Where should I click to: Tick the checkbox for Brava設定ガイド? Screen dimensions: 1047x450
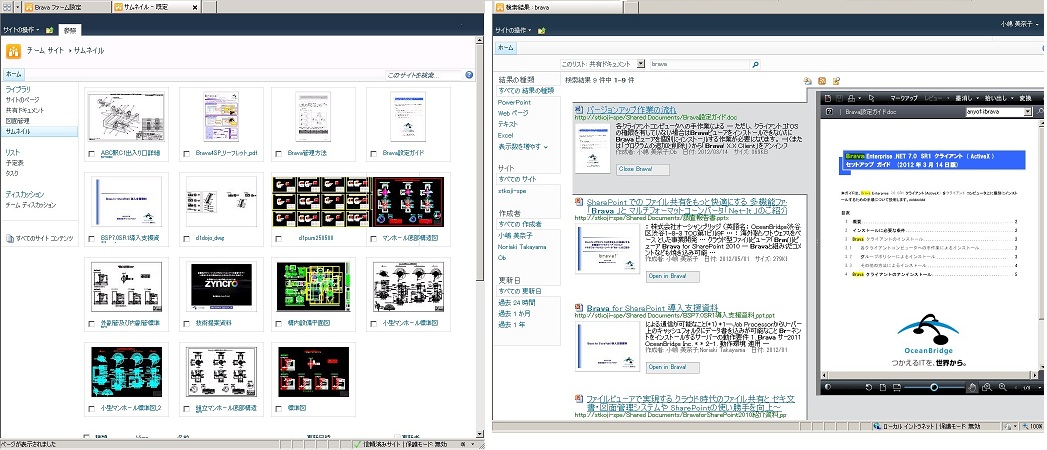pos(373,154)
